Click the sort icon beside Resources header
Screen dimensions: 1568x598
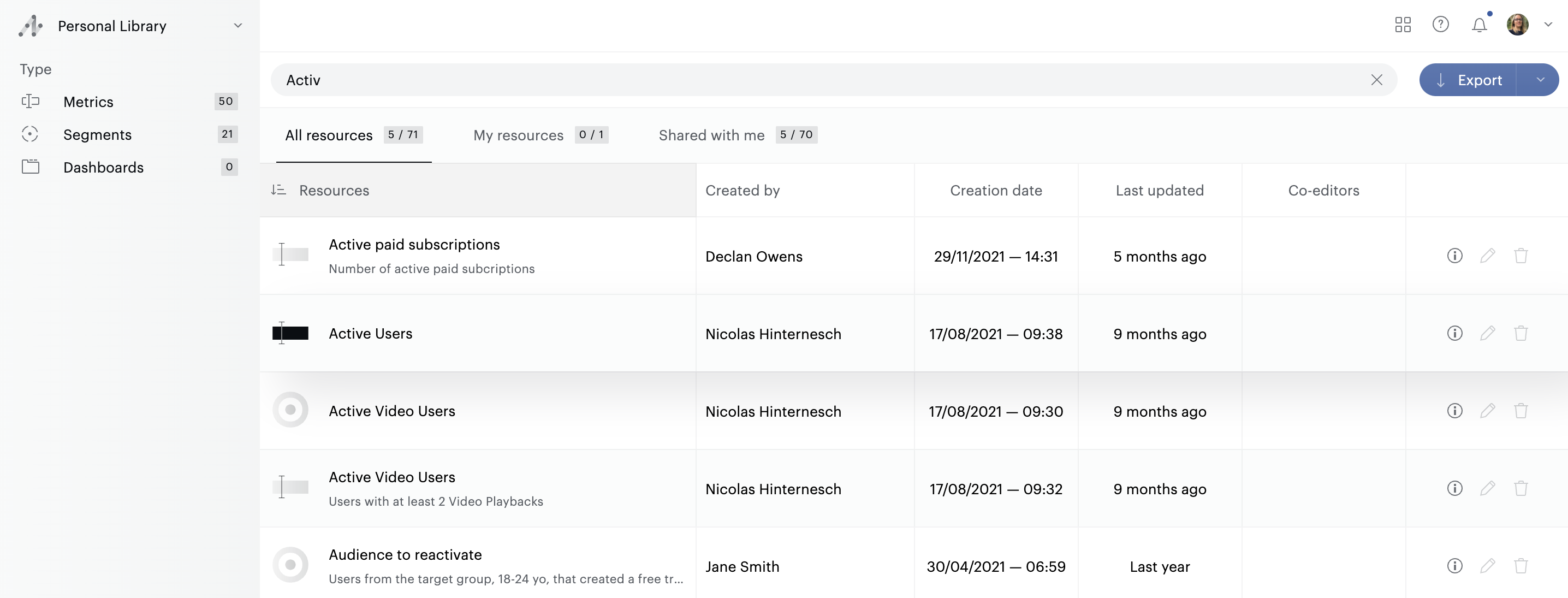[278, 190]
